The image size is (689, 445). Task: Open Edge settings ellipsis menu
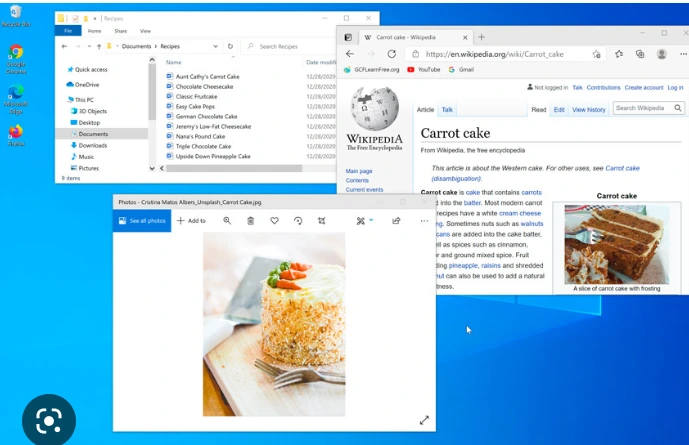[x=683, y=54]
